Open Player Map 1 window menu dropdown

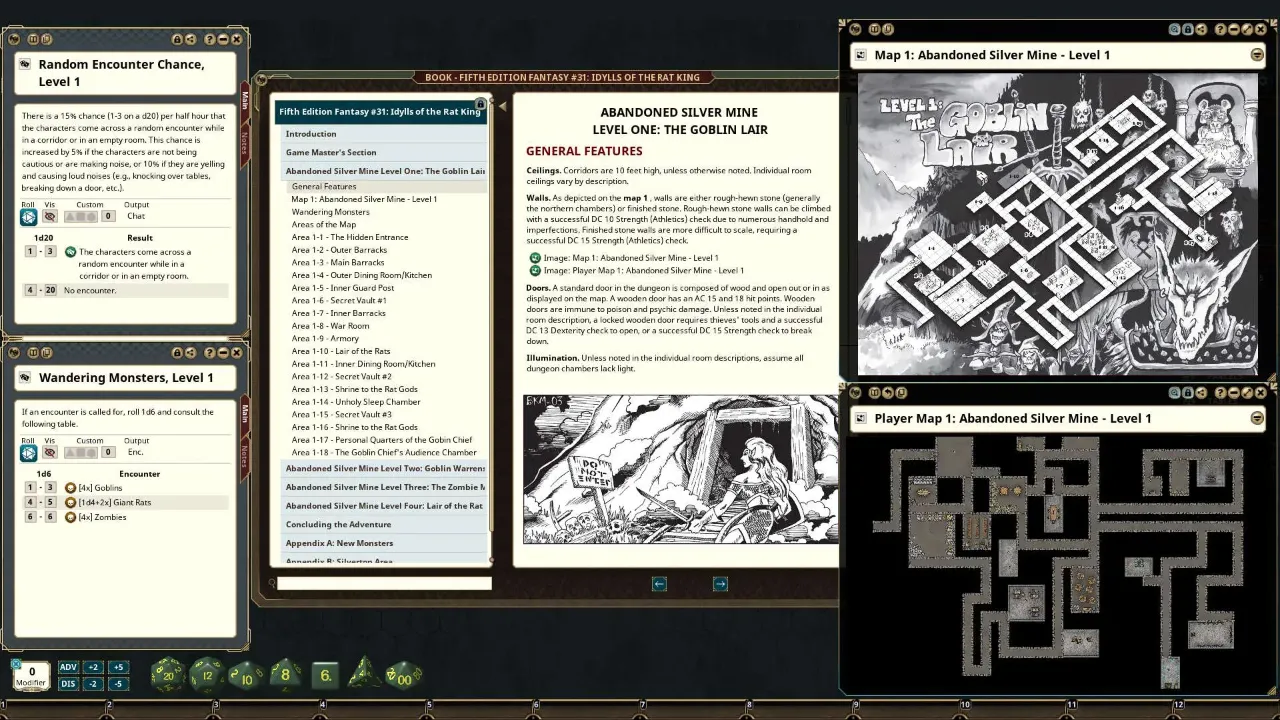1257,418
